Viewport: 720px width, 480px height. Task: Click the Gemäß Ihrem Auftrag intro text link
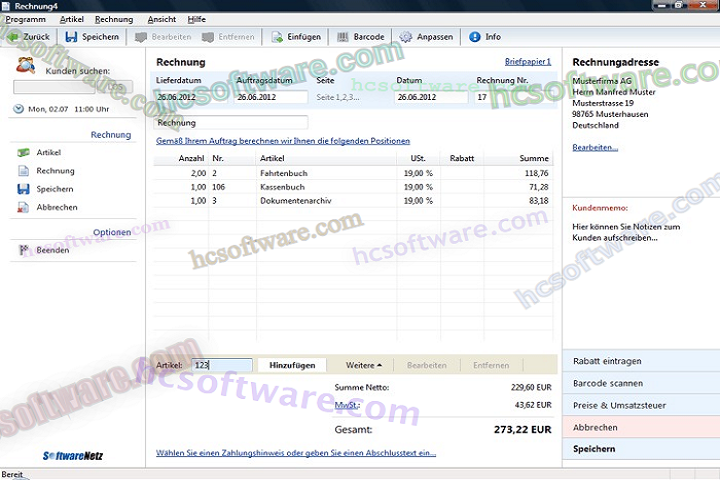tap(283, 141)
